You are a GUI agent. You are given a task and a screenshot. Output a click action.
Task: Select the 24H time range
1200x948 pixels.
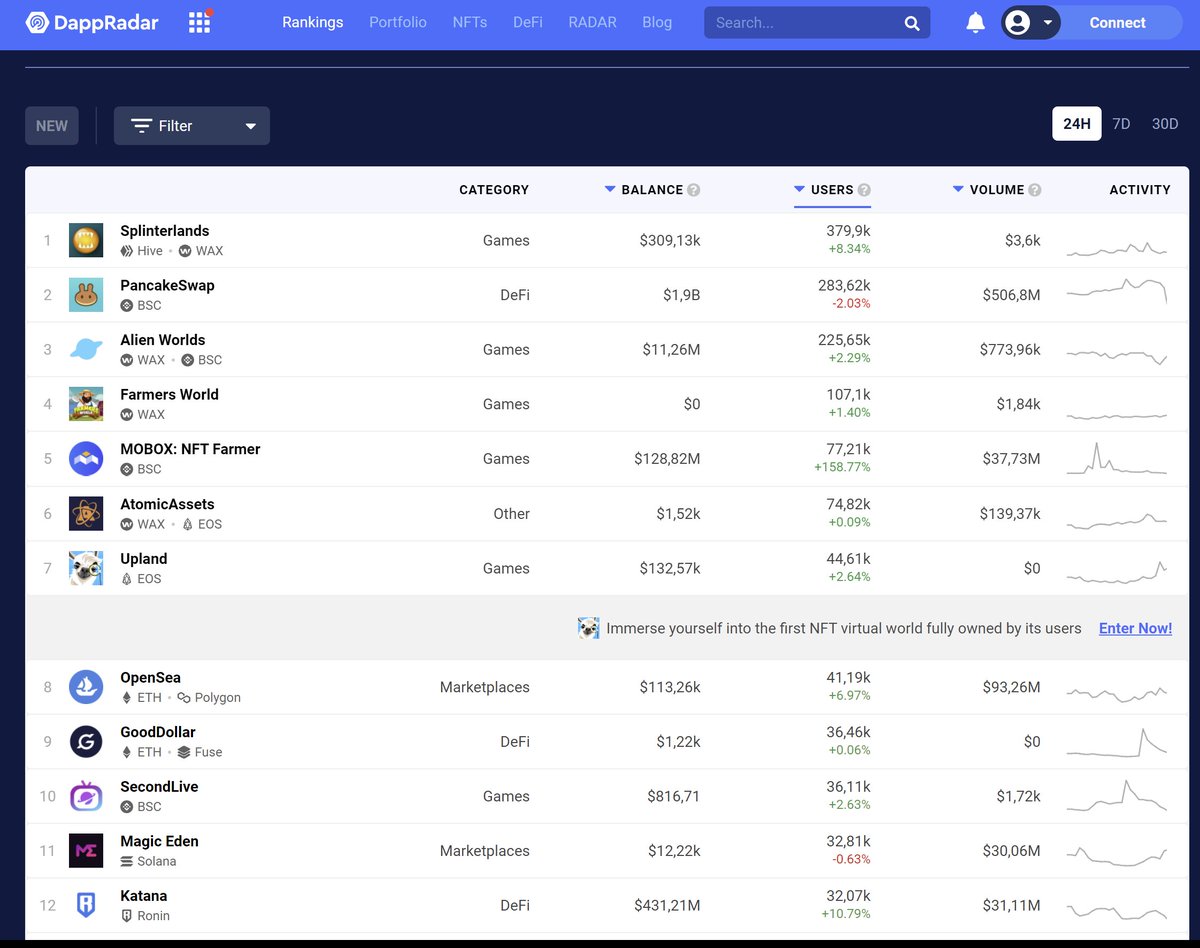[x=1077, y=124]
